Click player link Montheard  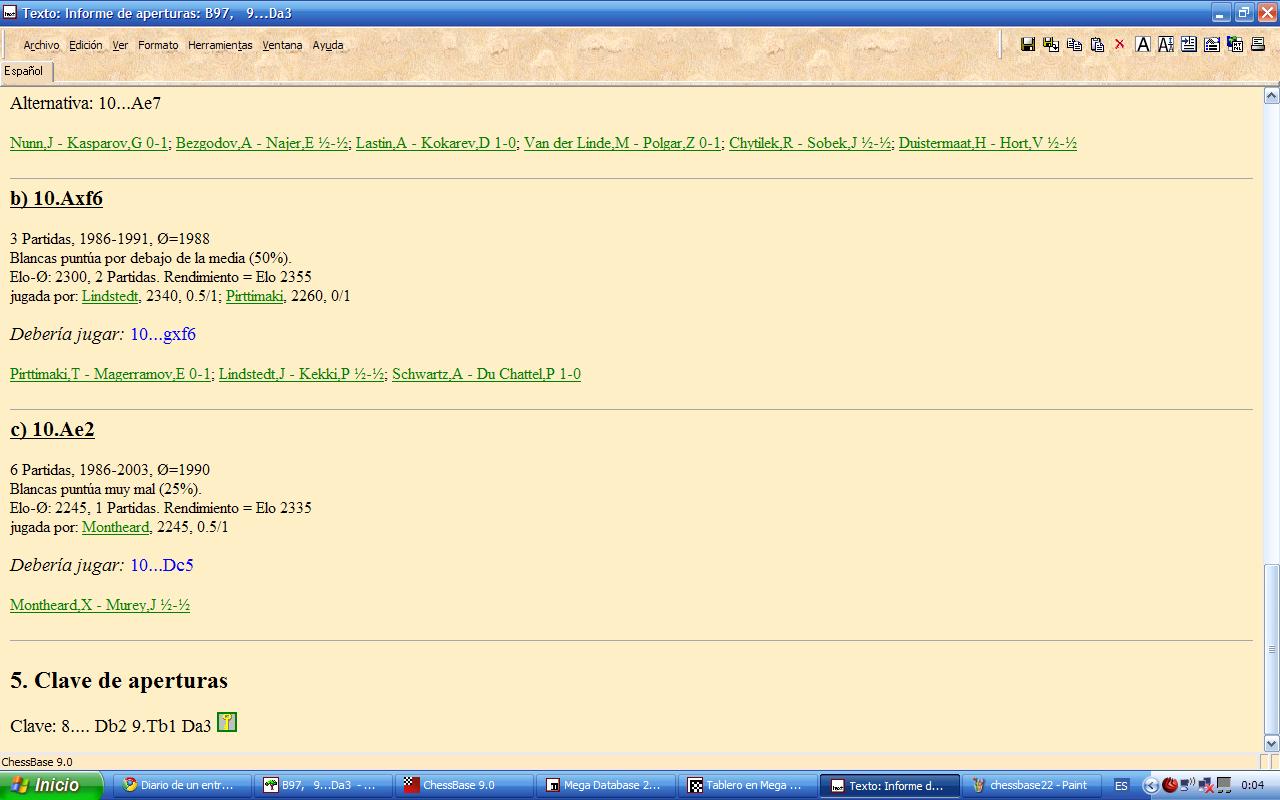coord(115,527)
